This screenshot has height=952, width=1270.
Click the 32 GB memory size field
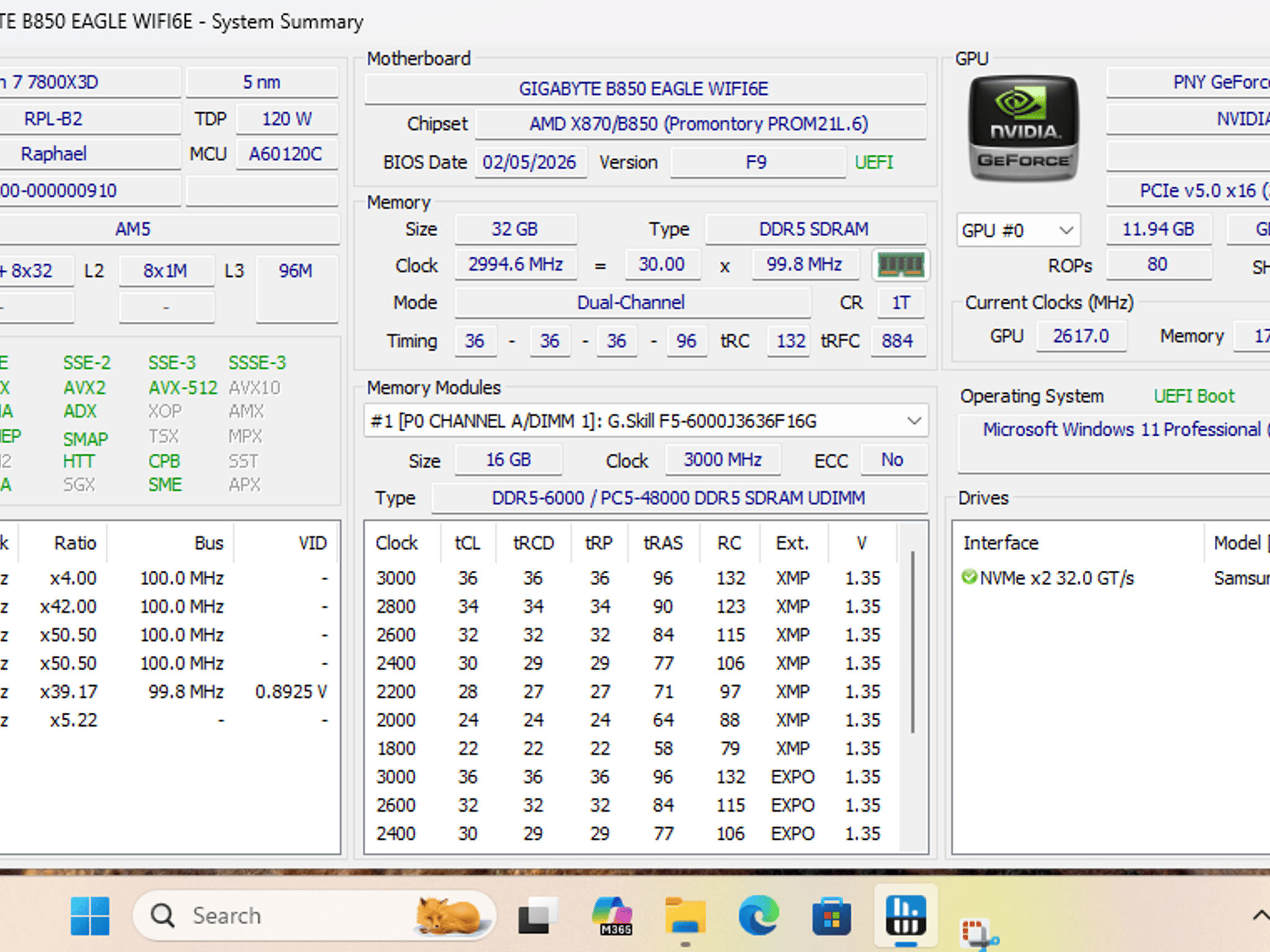tap(515, 229)
